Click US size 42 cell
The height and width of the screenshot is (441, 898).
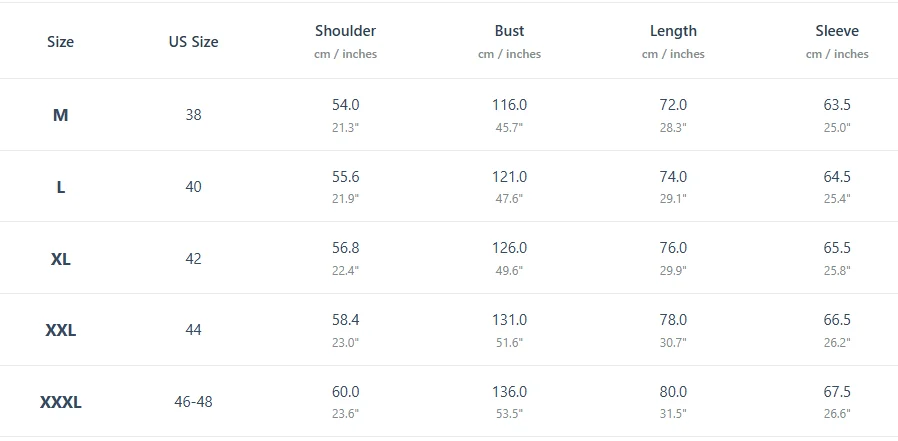pyautogui.click(x=193, y=259)
